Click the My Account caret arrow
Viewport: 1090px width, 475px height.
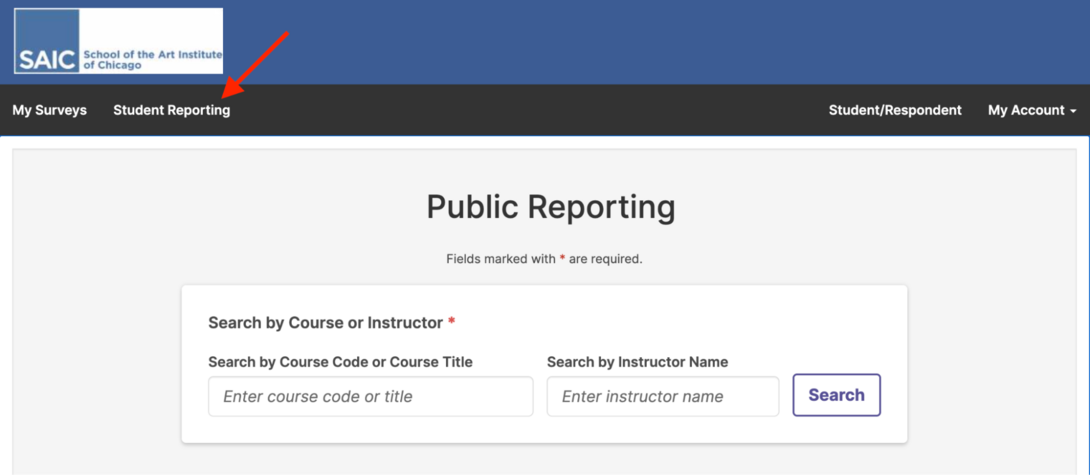coord(1073,111)
